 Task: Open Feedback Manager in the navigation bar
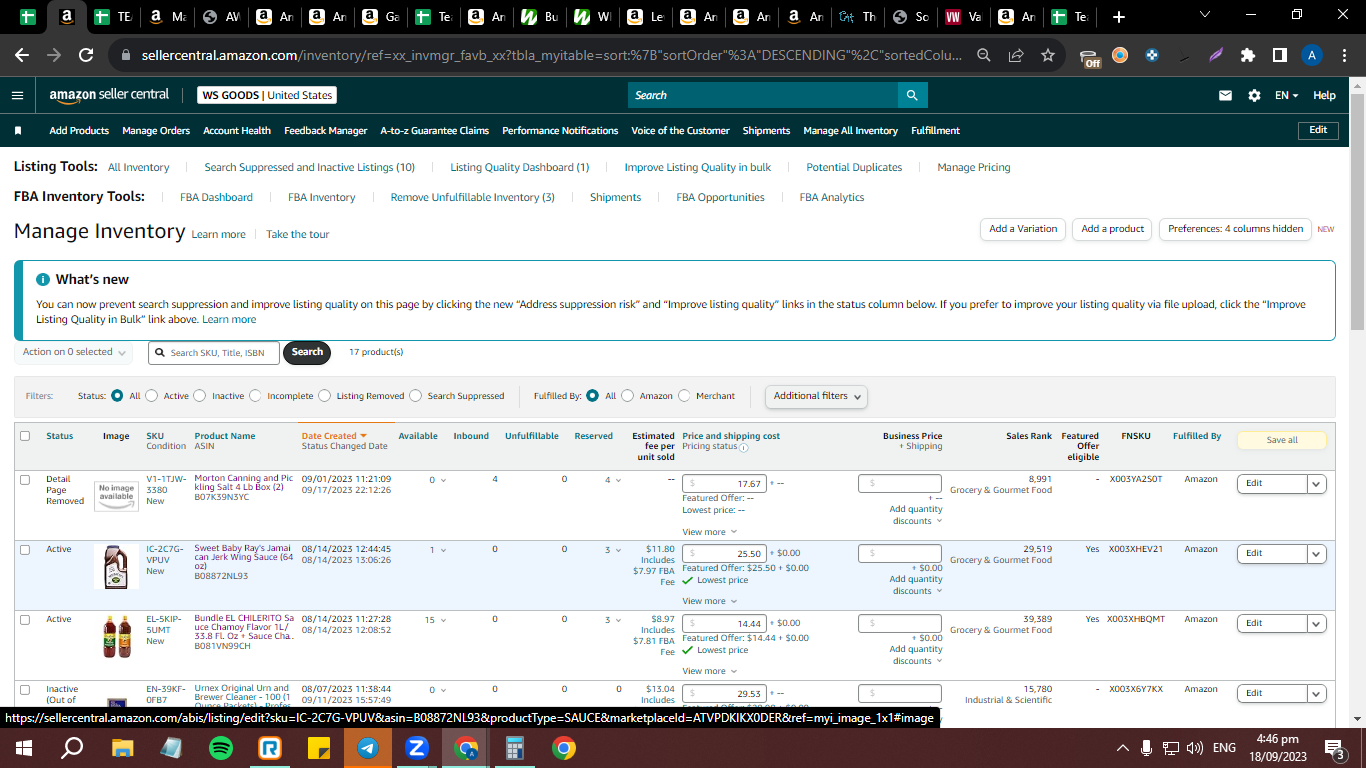tap(326, 131)
